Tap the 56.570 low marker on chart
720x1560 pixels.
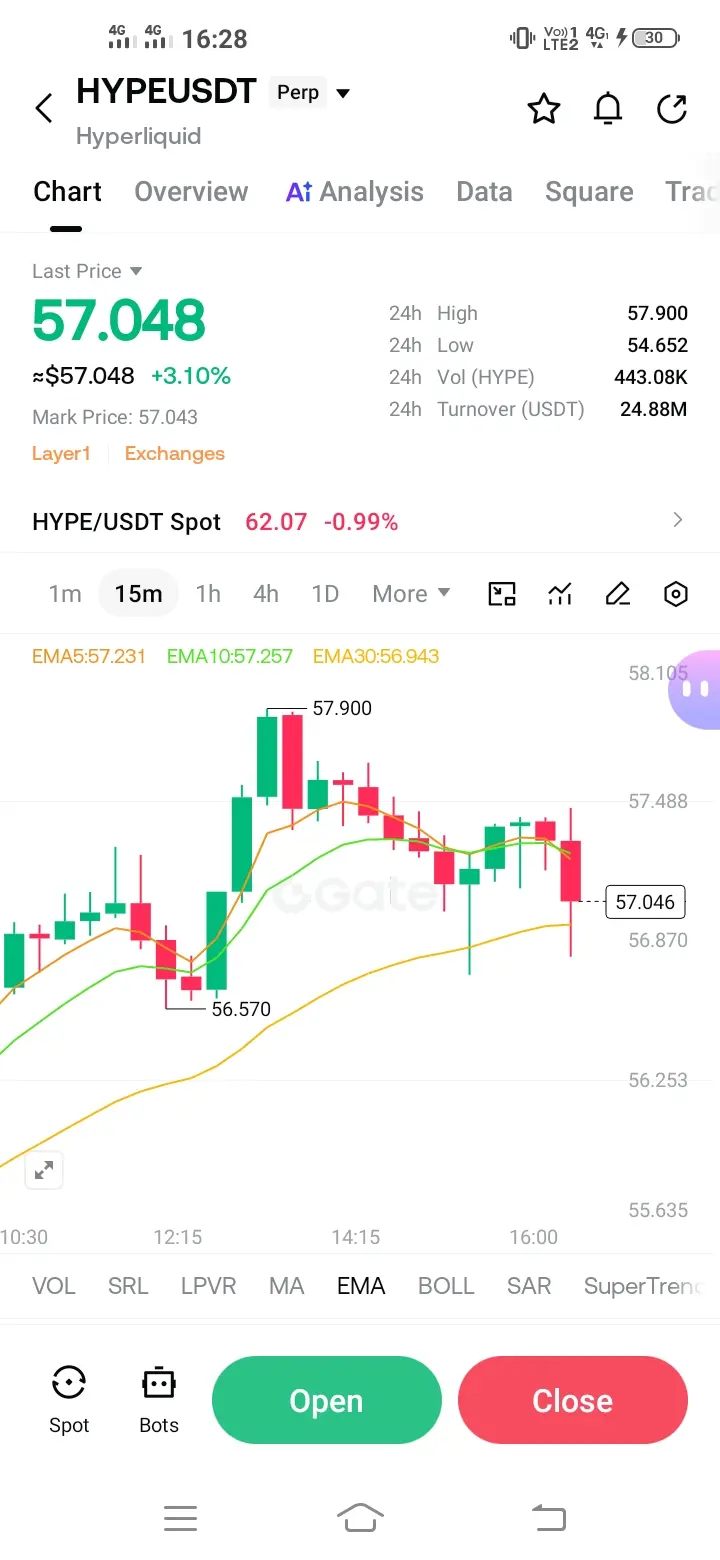pos(241,1009)
